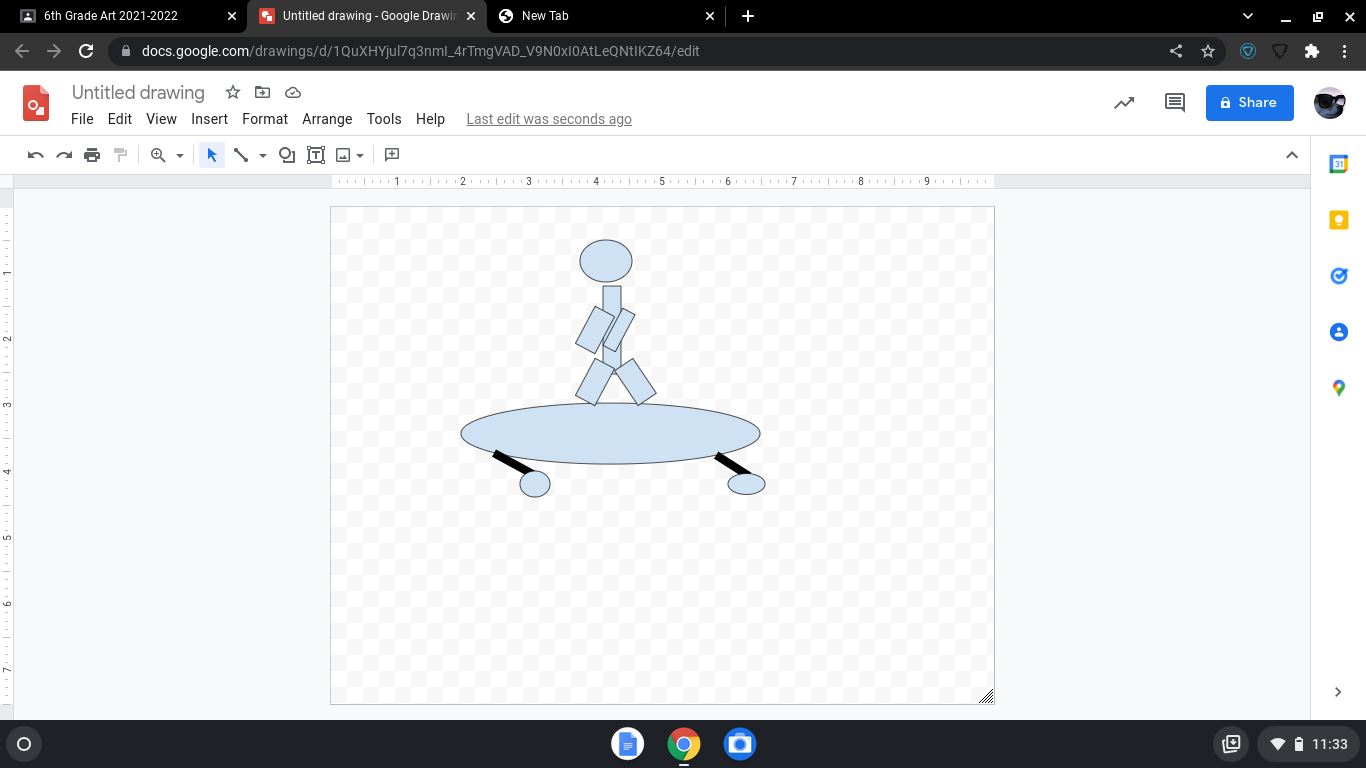Click the Untitled drawing title field
The image size is (1366, 768).
pyautogui.click(x=138, y=92)
